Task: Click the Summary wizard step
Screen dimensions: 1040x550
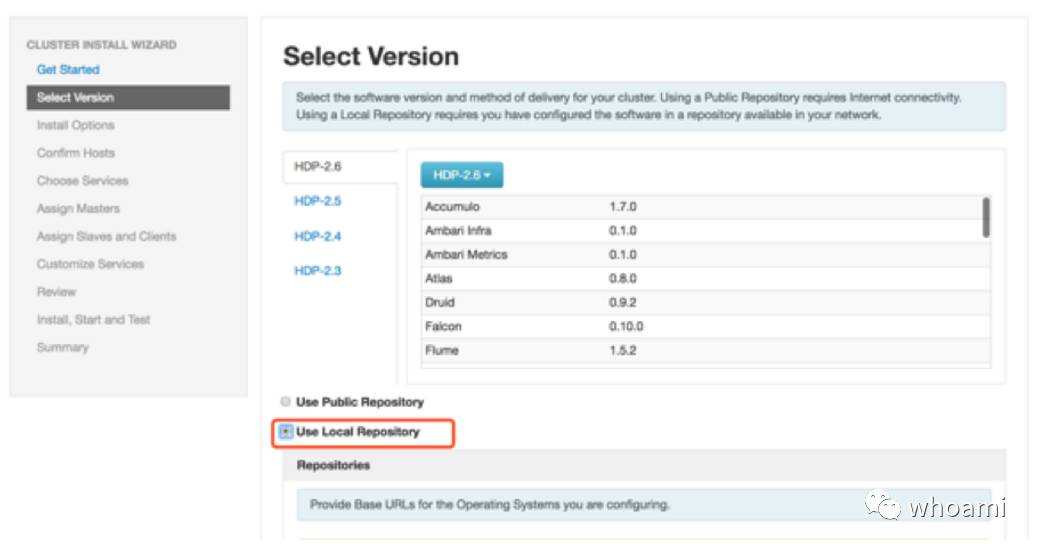Action: point(63,348)
